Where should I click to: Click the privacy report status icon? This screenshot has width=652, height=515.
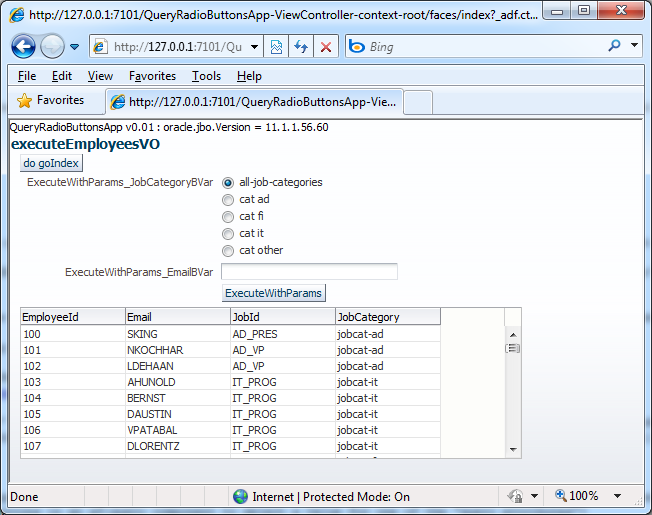click(515, 496)
